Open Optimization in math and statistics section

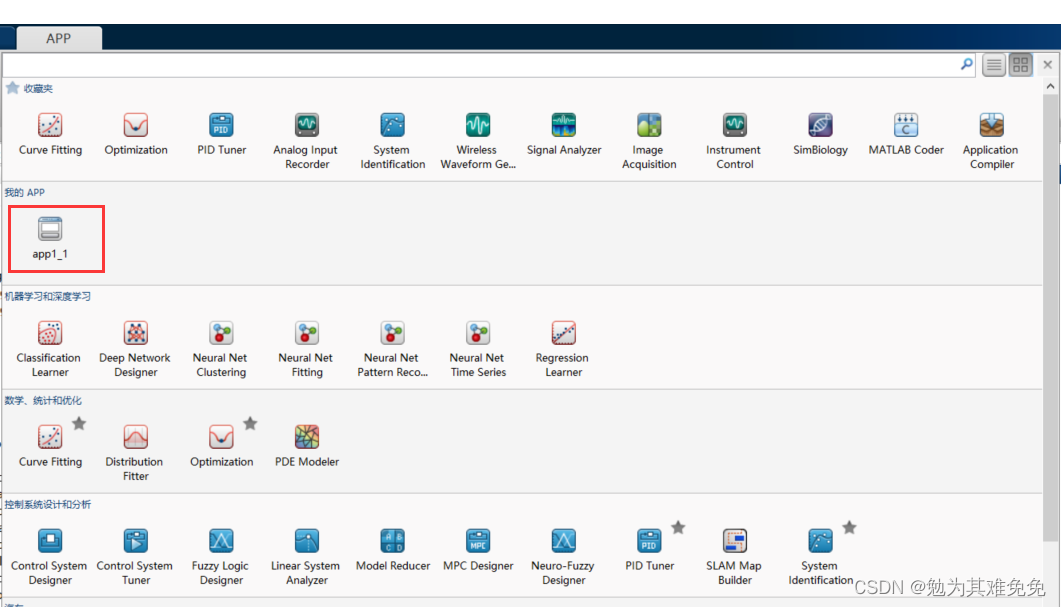point(221,446)
